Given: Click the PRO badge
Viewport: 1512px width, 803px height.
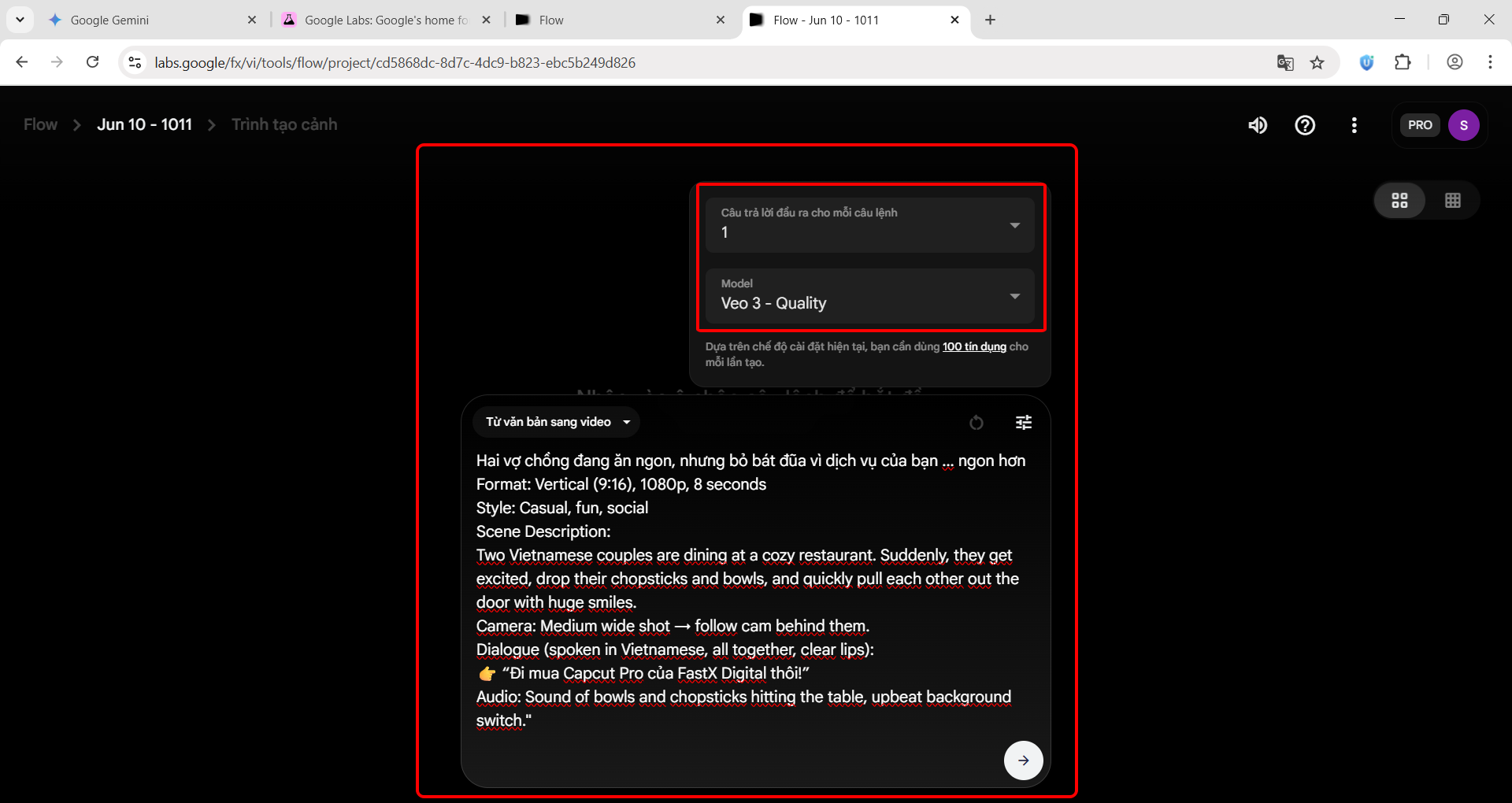Looking at the screenshot, I should point(1420,125).
